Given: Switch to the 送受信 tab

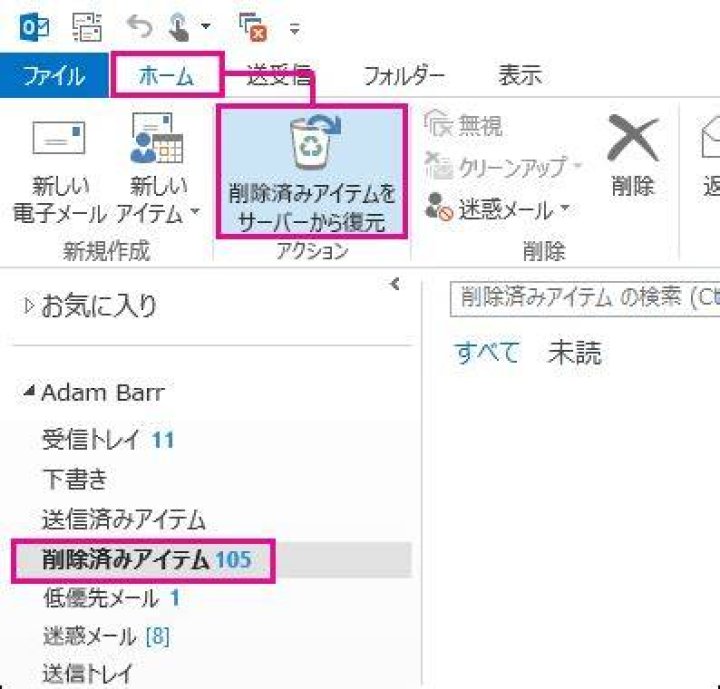Looking at the screenshot, I should (280, 75).
